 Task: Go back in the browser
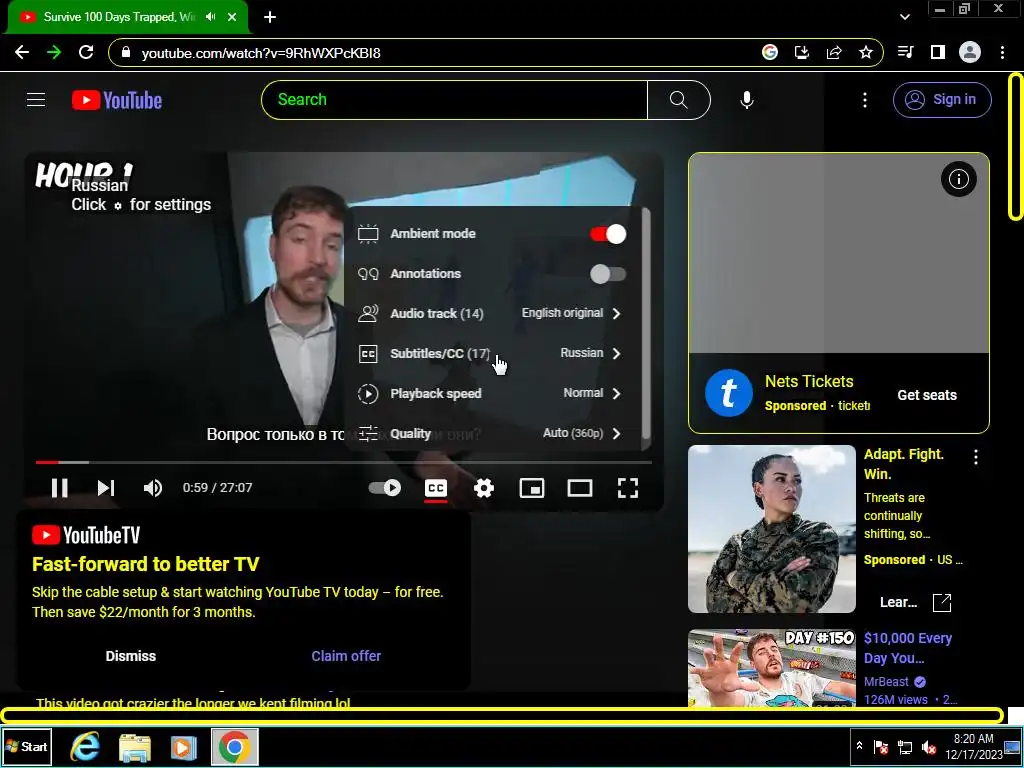coord(22,53)
